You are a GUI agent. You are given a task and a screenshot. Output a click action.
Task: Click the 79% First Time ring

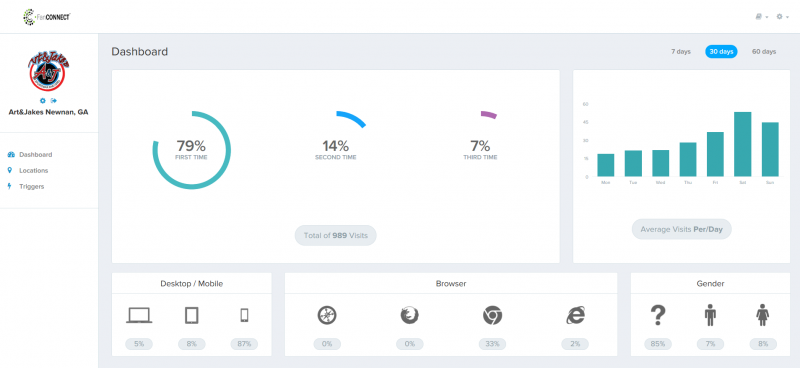pyautogui.click(x=191, y=150)
